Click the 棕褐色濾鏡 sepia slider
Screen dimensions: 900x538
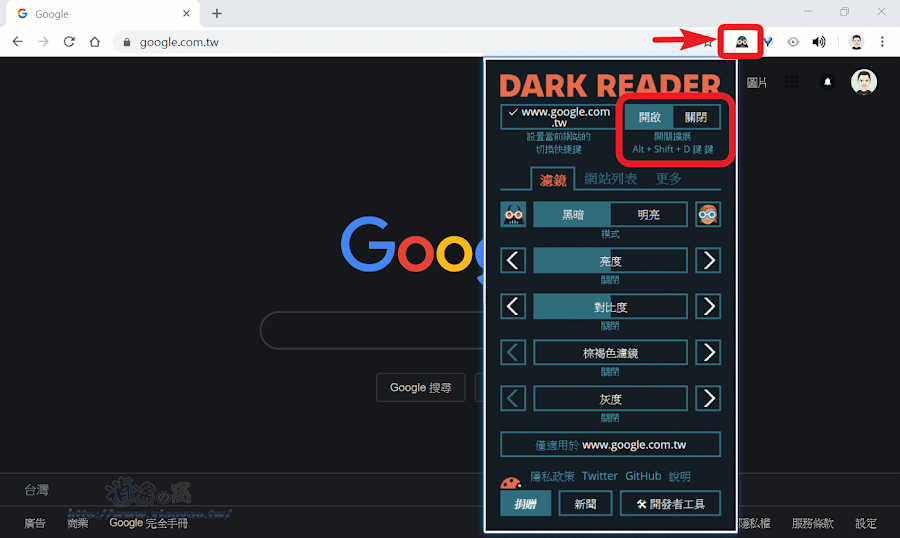coord(610,353)
